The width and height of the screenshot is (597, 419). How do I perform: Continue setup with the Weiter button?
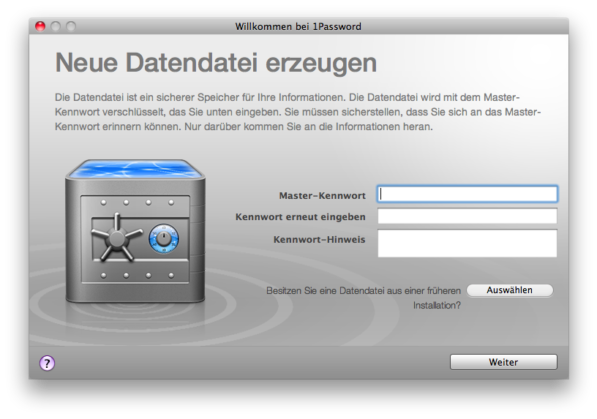point(503,362)
